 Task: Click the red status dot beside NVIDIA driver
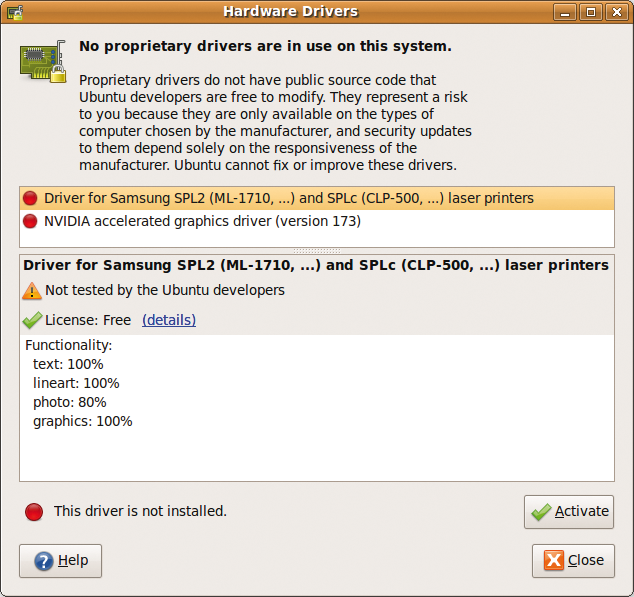(30, 221)
